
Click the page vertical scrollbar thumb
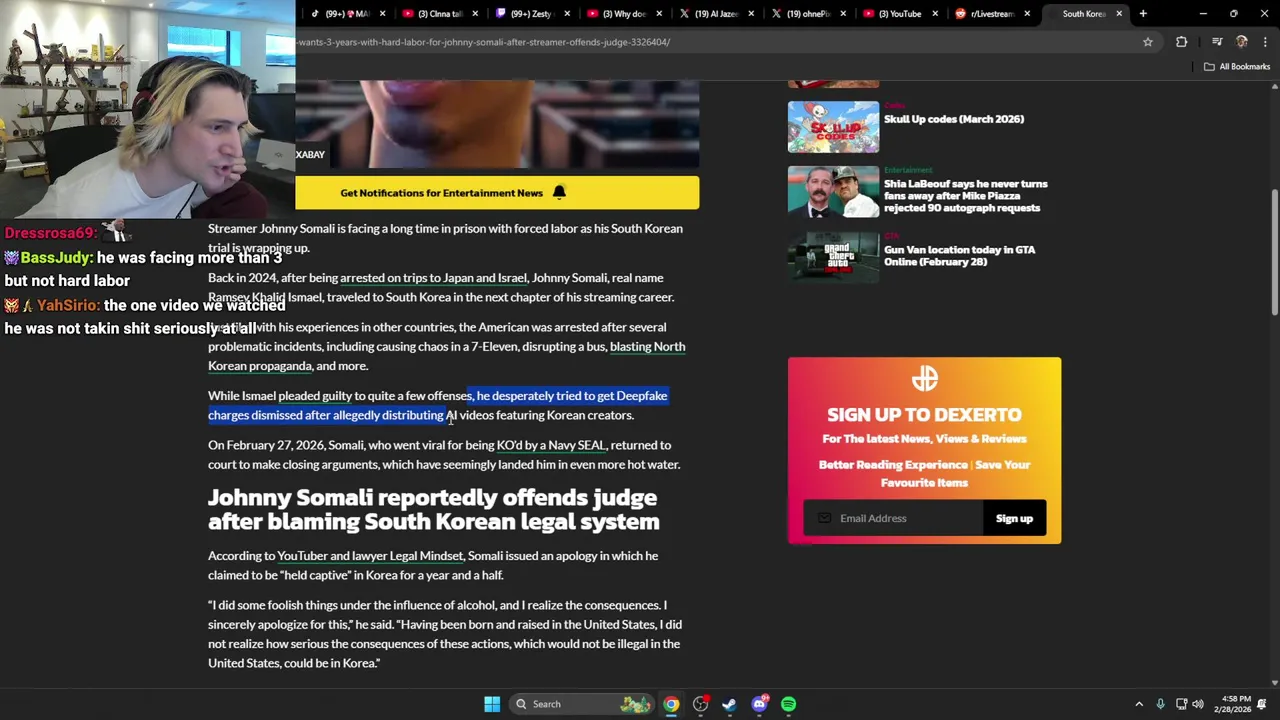[x=1274, y=253]
